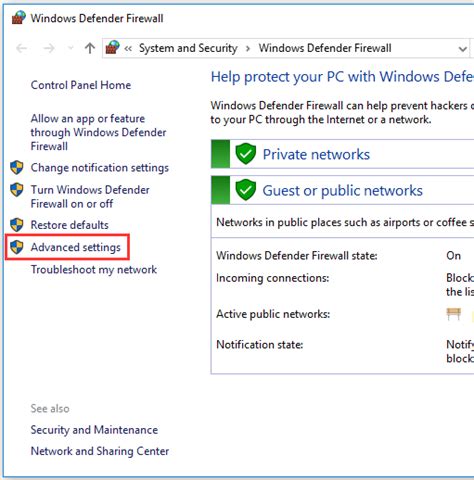Open Security and Maintenance link
The image size is (474, 480).
click(94, 430)
